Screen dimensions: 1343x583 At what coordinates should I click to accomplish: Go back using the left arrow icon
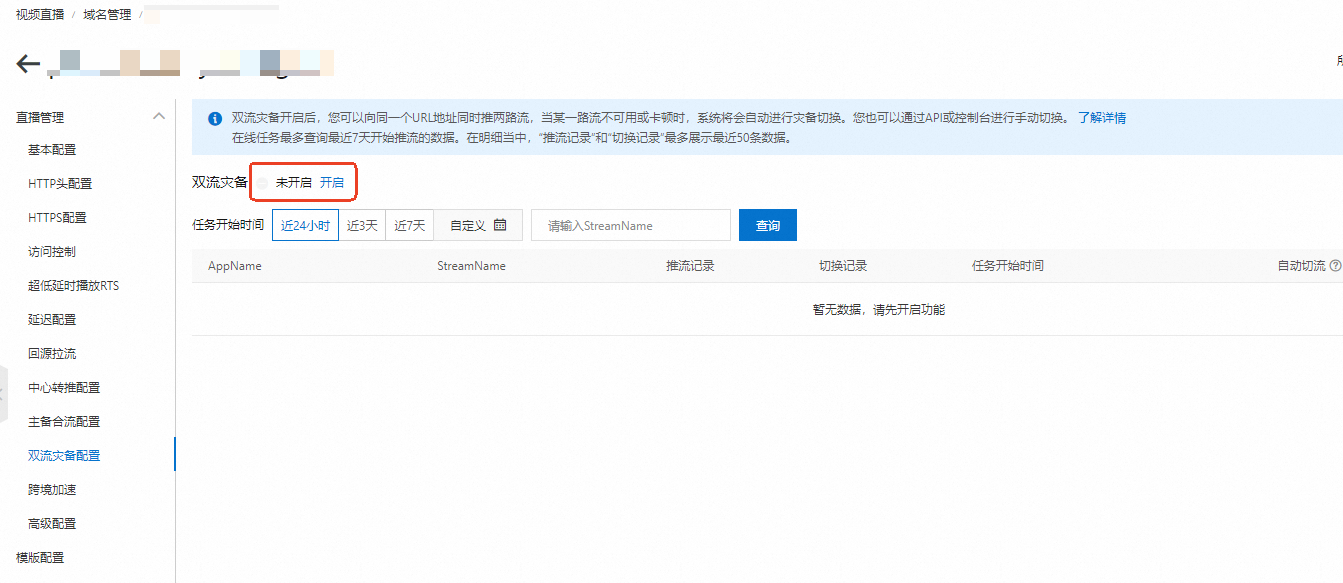click(28, 65)
